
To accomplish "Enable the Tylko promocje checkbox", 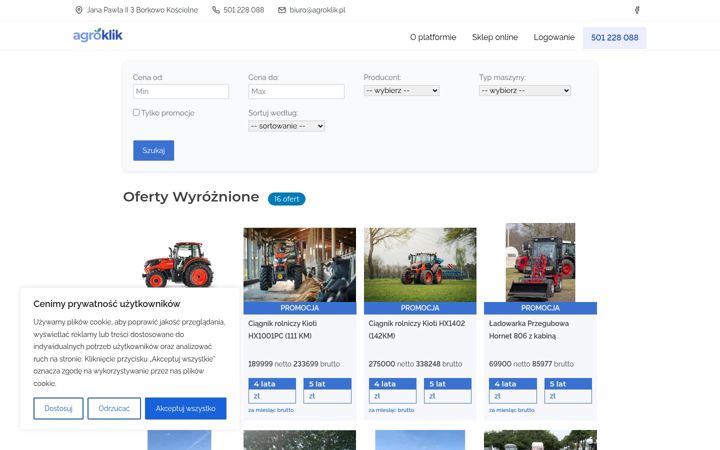I will tap(136, 112).
